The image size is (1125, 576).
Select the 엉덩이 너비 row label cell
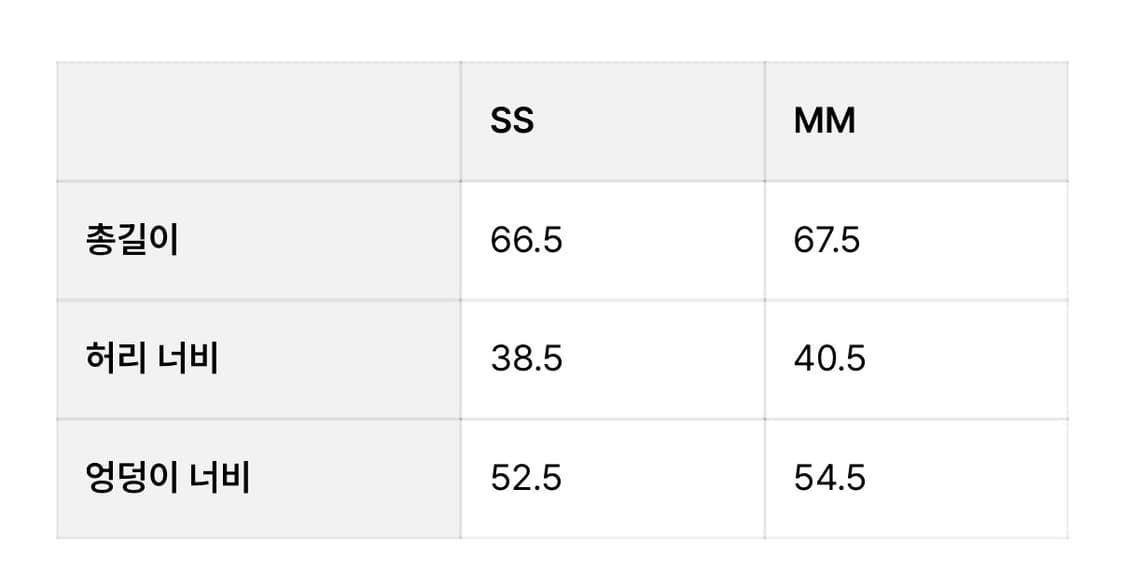[167, 478]
